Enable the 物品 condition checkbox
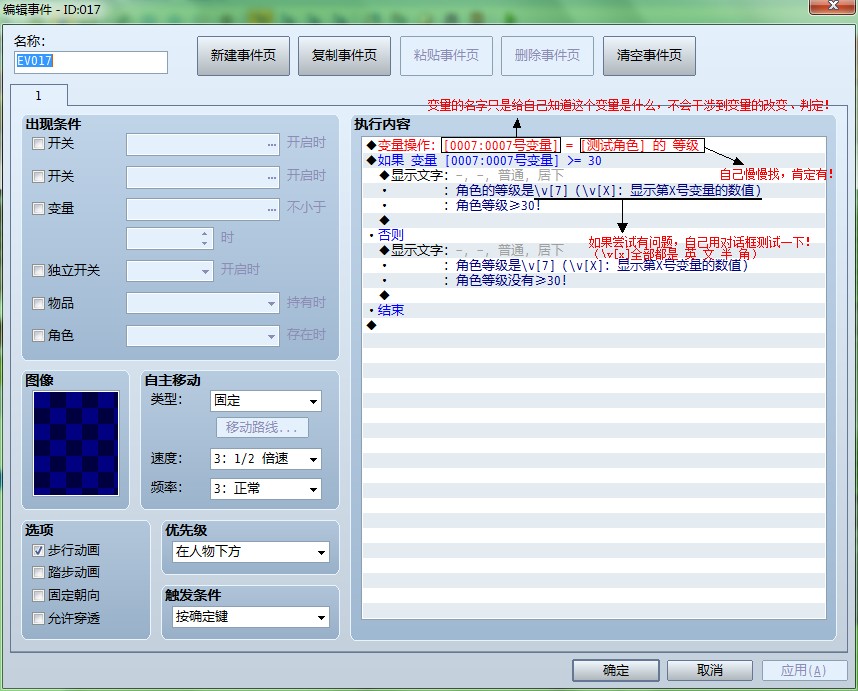Screen dimensions: 858x691 pos(38,303)
